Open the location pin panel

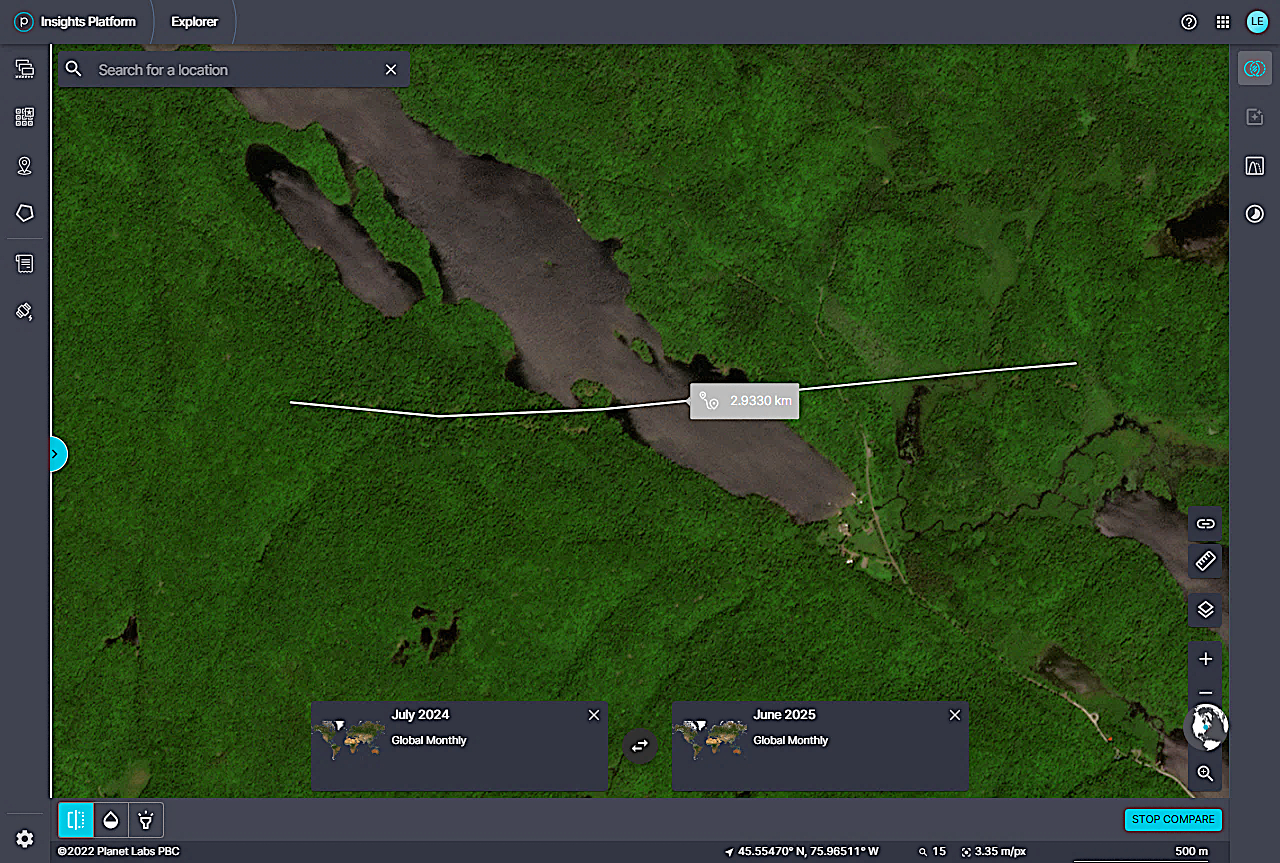point(25,166)
